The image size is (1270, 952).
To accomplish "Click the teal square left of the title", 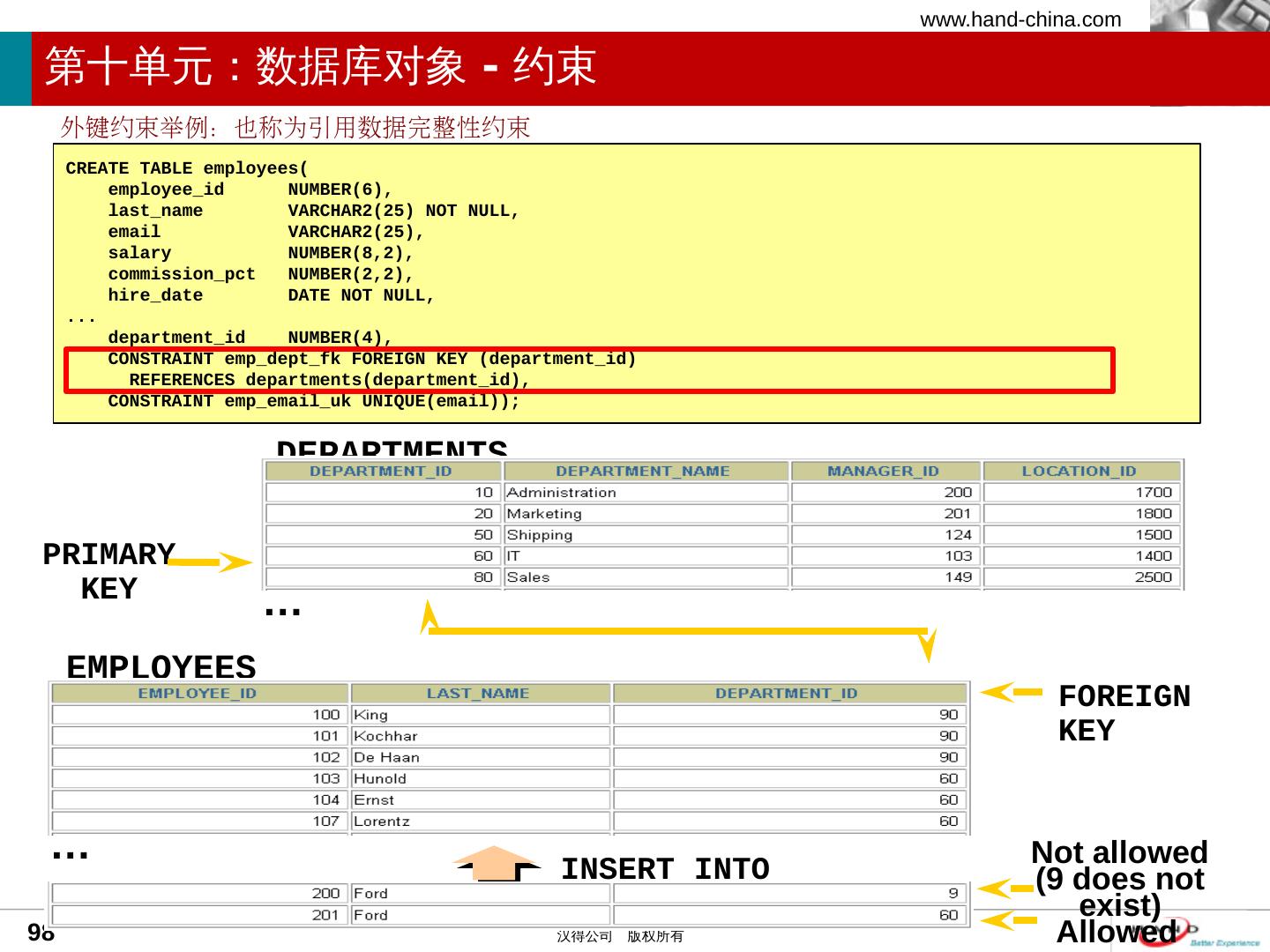I will (15, 69).
